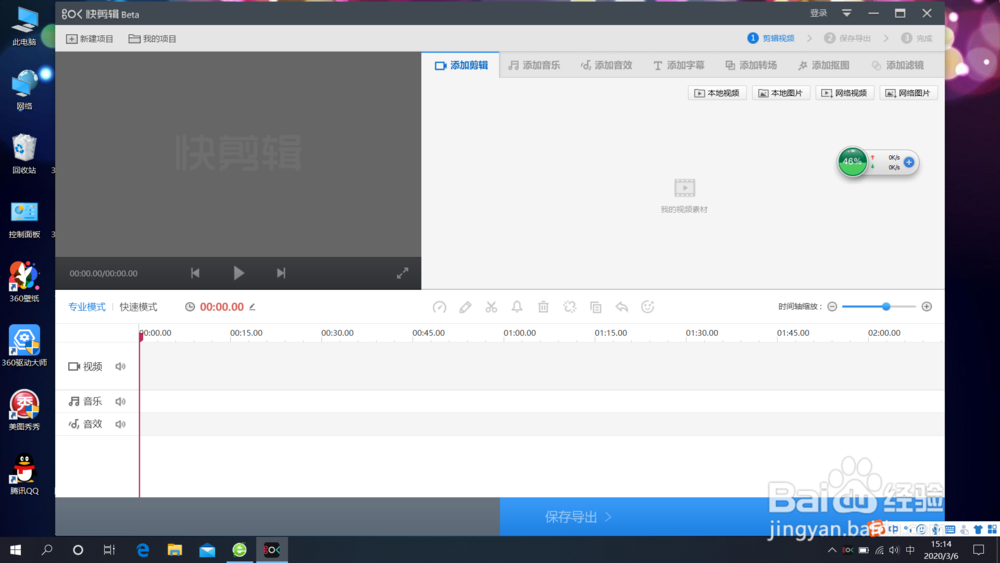1000x563 pixels.
Task: Open File Explorer from taskbar
Action: click(x=175, y=550)
